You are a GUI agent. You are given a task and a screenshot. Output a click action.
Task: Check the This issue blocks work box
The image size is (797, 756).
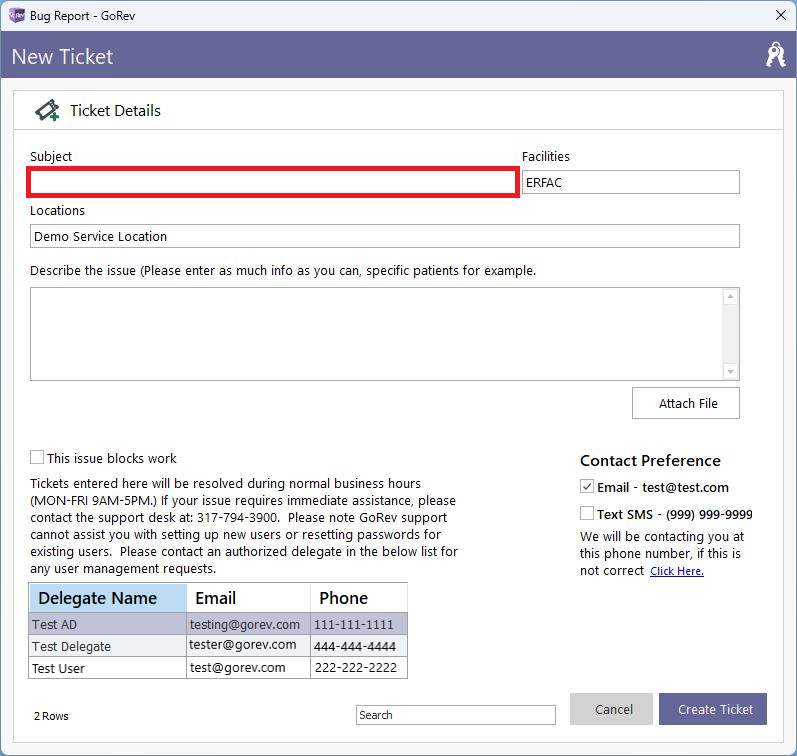(x=37, y=457)
